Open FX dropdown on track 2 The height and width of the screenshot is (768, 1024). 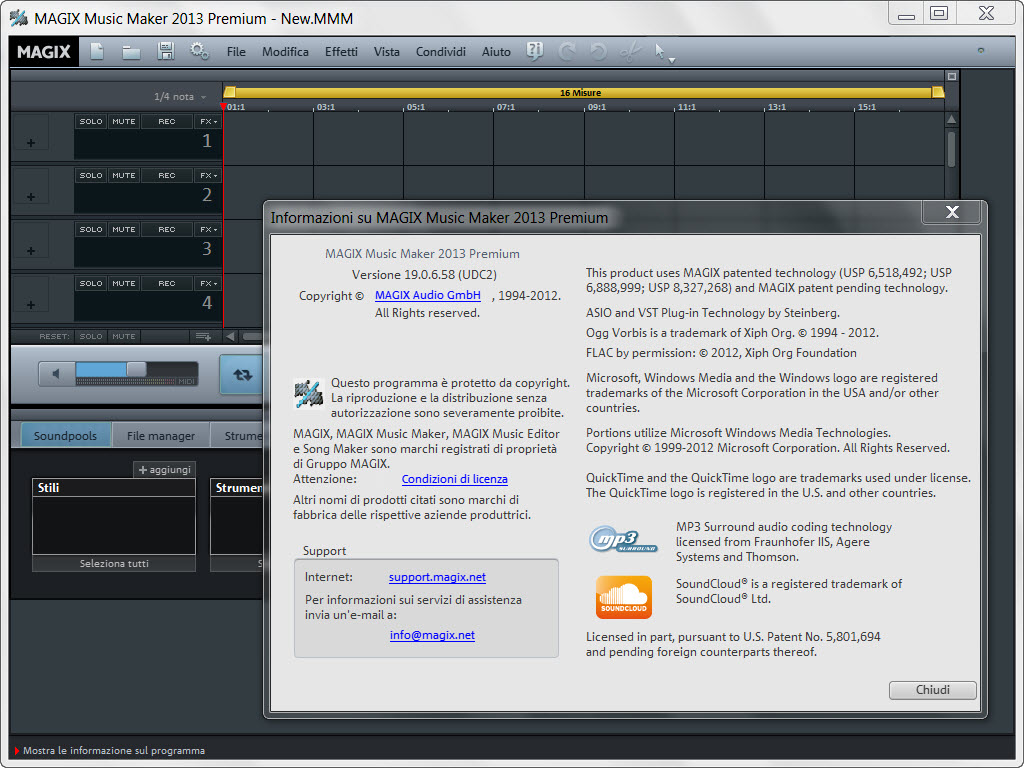pos(208,176)
